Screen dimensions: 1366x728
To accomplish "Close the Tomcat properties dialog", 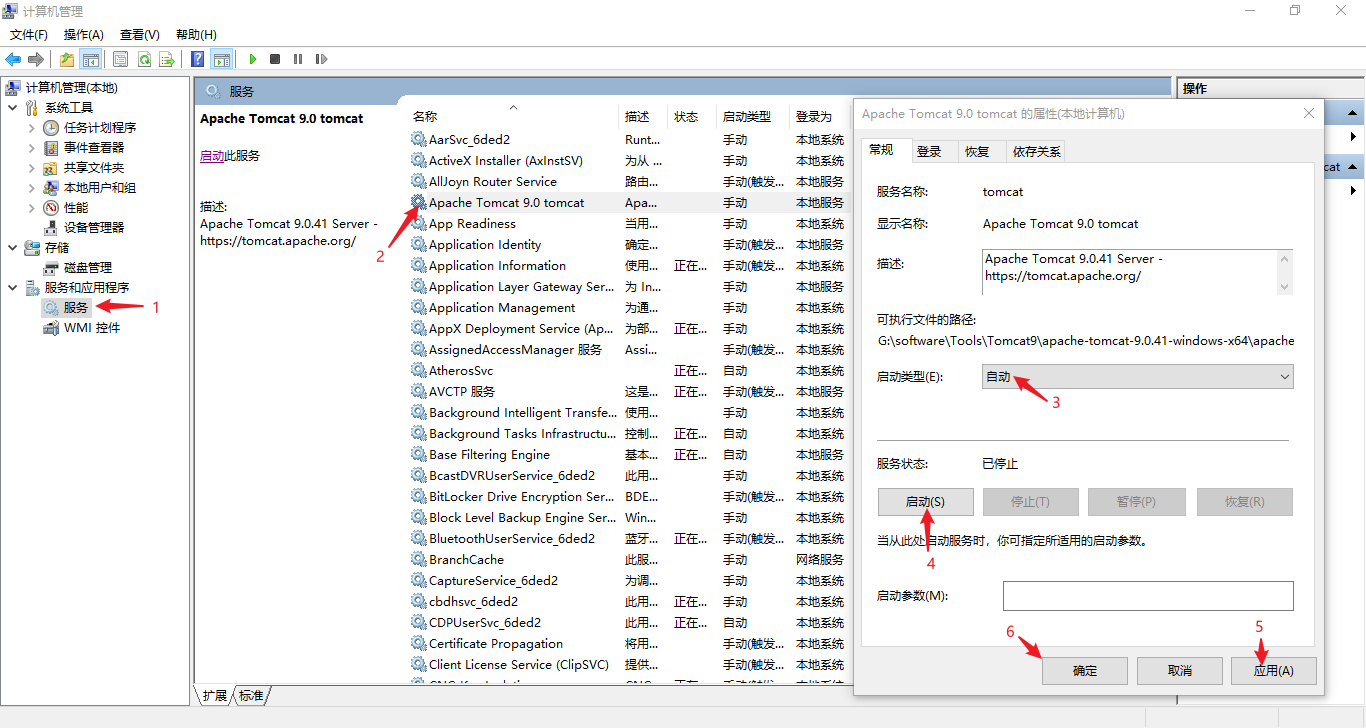I will (1308, 114).
